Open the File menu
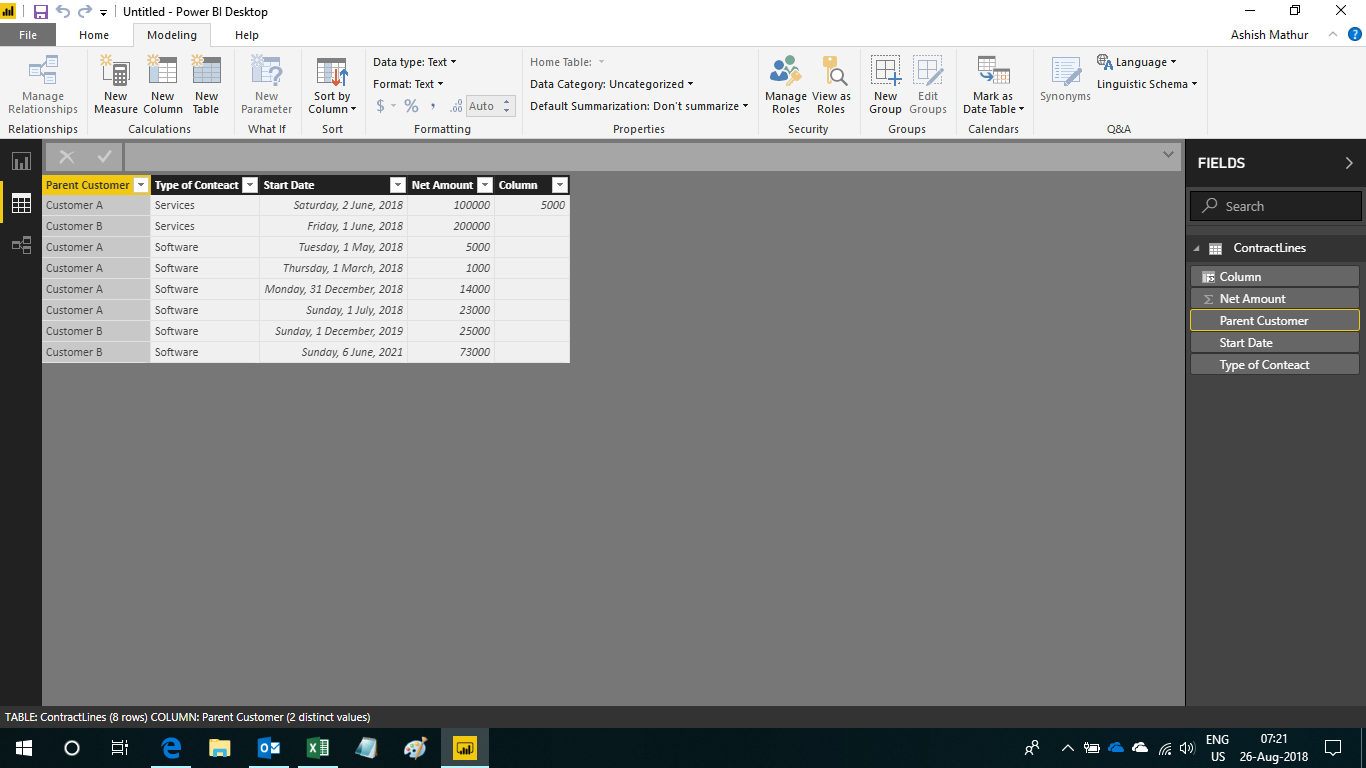1366x768 pixels. [28, 35]
